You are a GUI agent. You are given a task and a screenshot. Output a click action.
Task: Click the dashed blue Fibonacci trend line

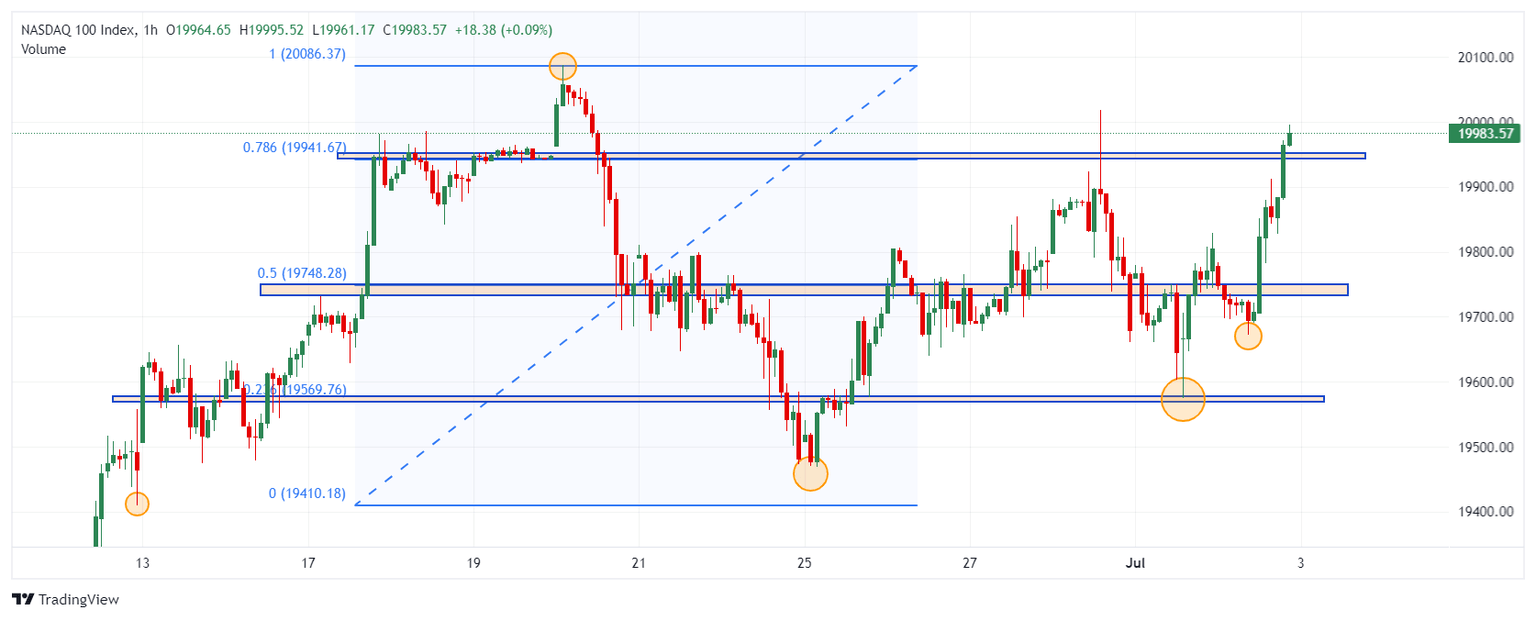click(x=636, y=284)
